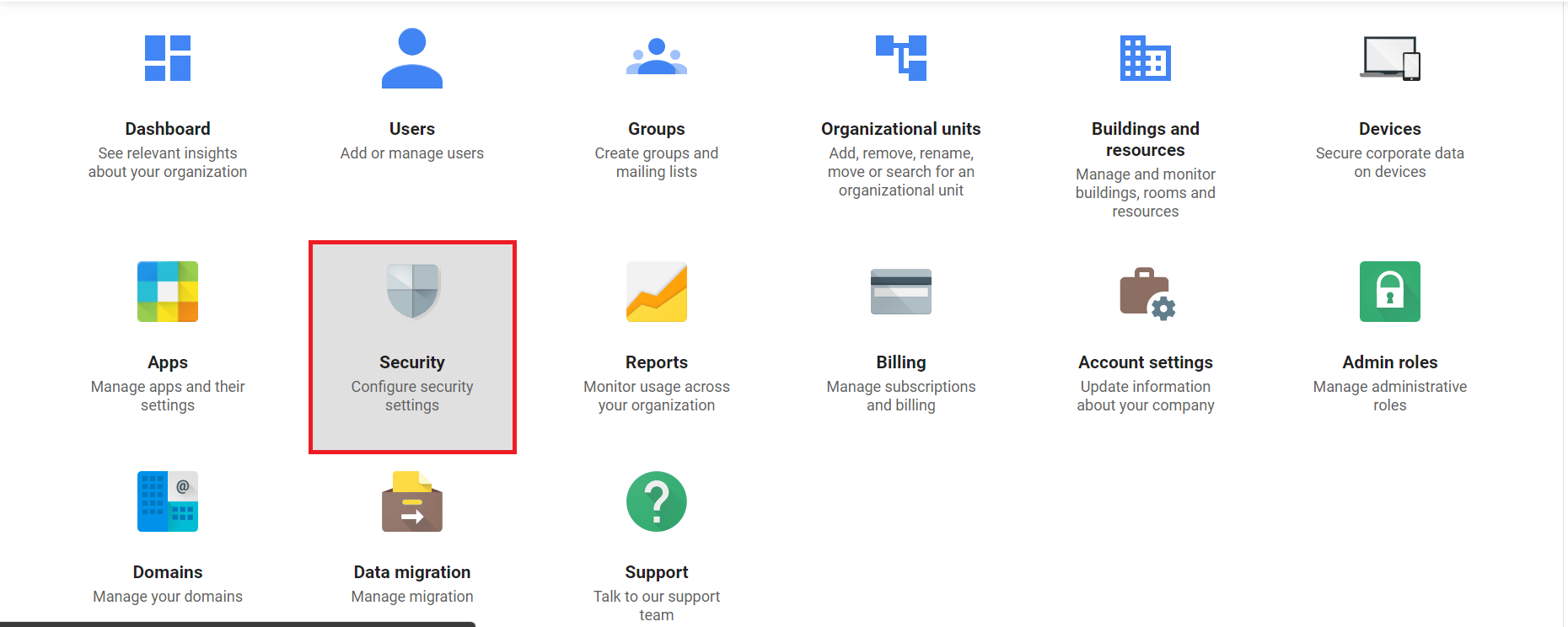Viewport: 1568px width, 627px height.
Task: Click 'Update information about your company' text
Action: coord(1146,396)
